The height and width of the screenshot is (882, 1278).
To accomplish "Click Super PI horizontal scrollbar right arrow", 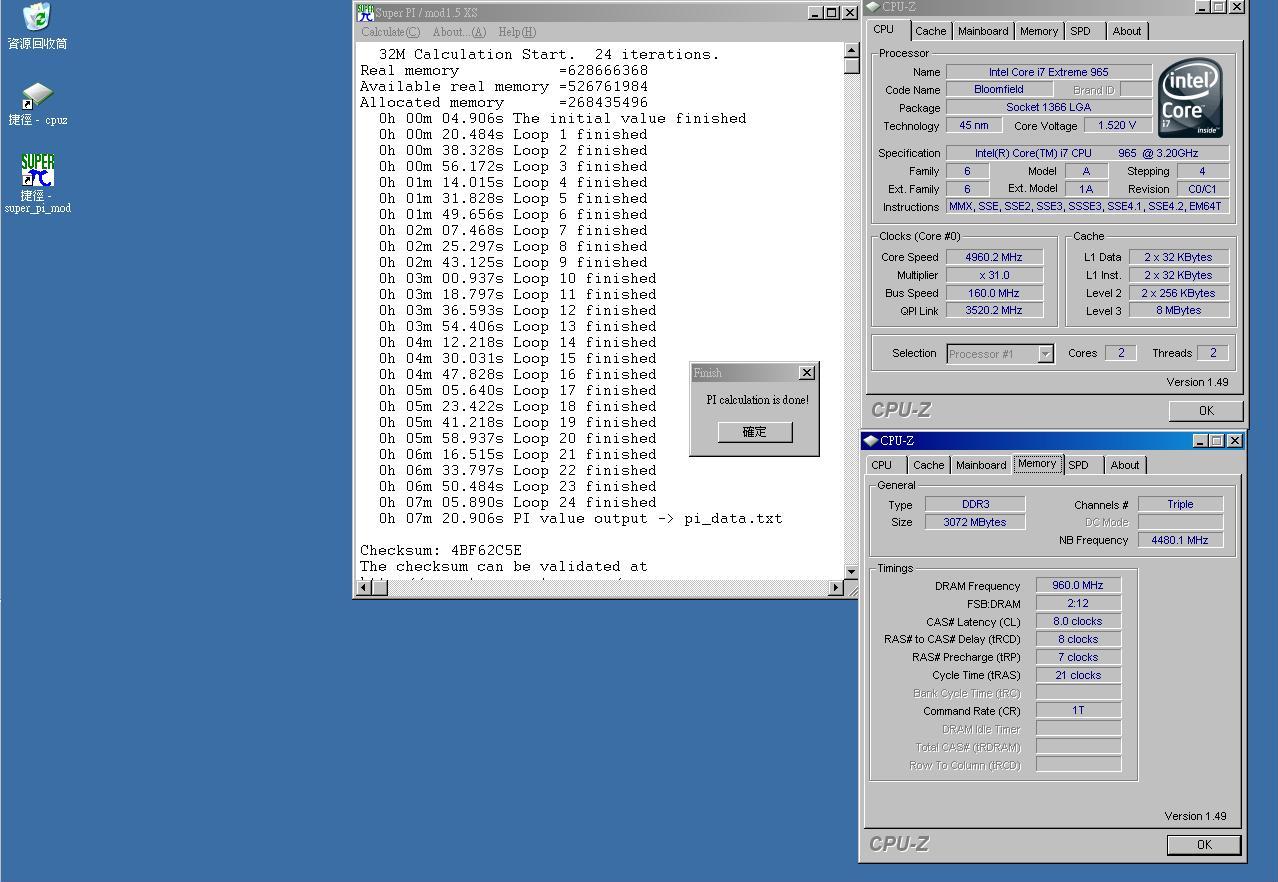I will click(836, 587).
